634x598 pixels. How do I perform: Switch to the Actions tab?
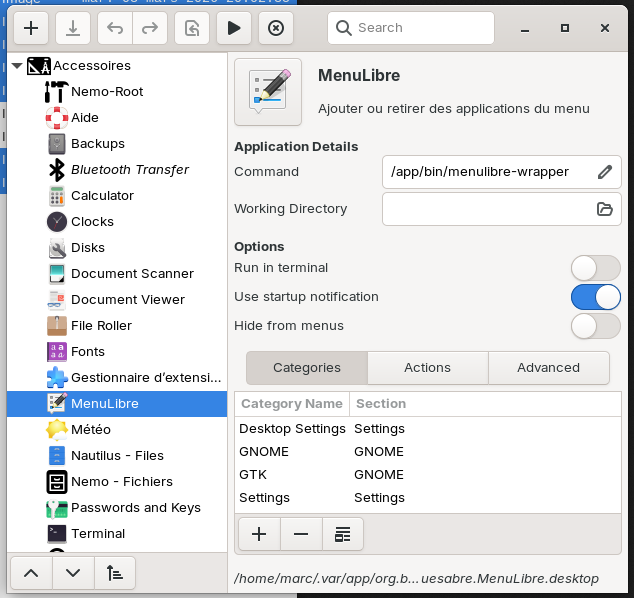point(427,368)
